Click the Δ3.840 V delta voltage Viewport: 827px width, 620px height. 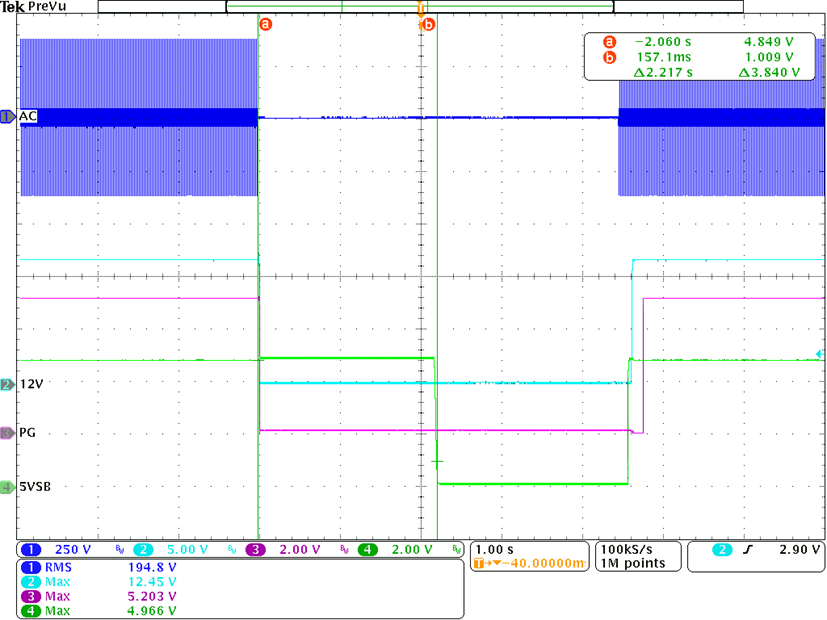[769, 72]
